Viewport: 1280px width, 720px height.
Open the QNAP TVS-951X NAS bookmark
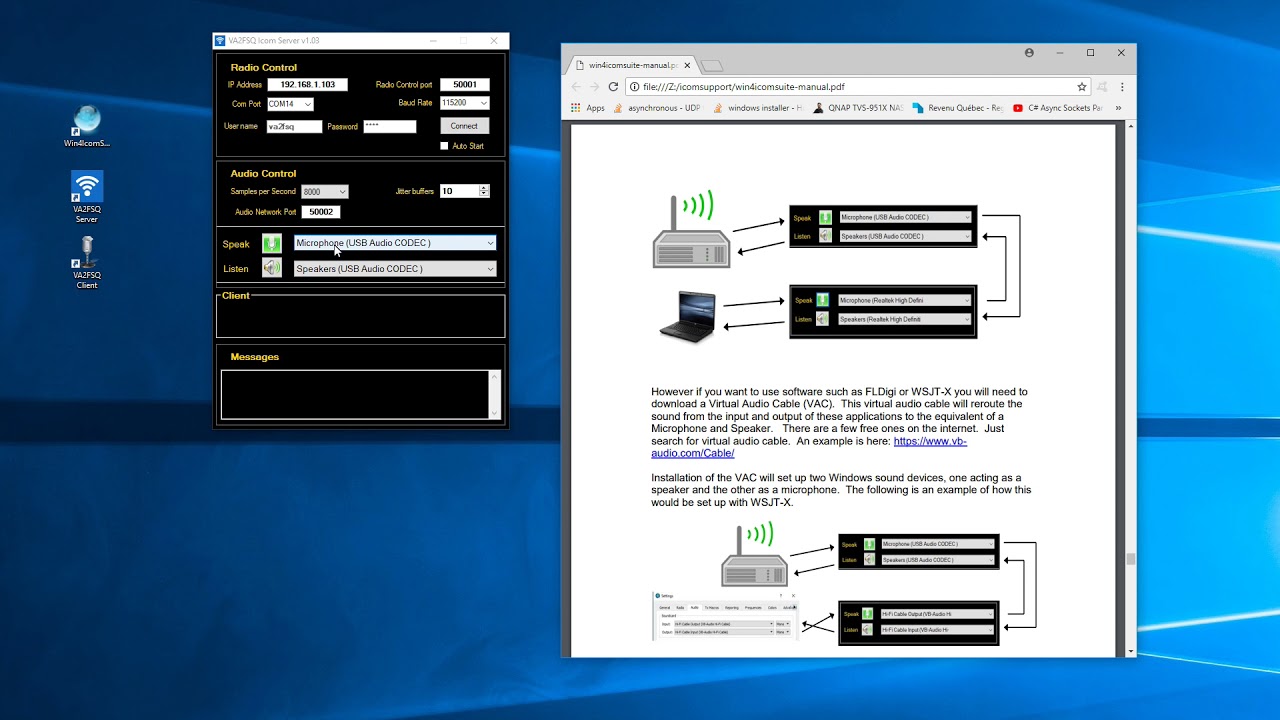coord(858,108)
